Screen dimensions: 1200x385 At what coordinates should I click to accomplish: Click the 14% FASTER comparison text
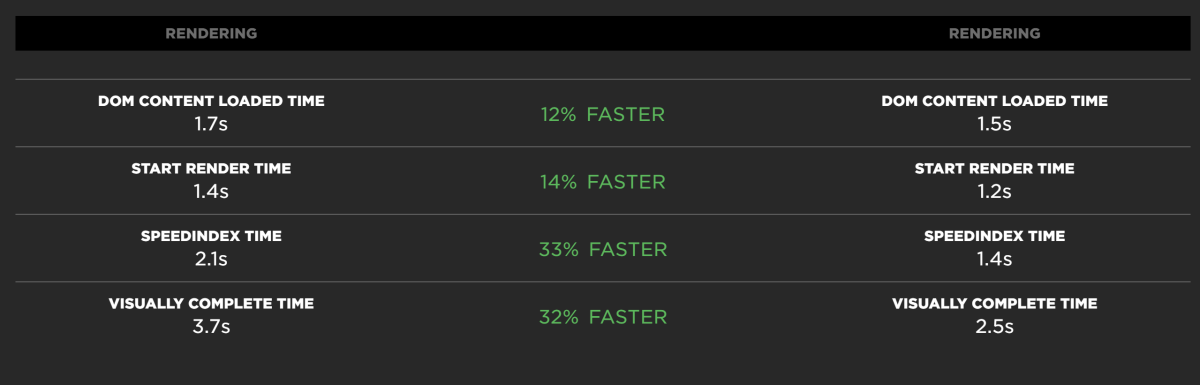(603, 182)
